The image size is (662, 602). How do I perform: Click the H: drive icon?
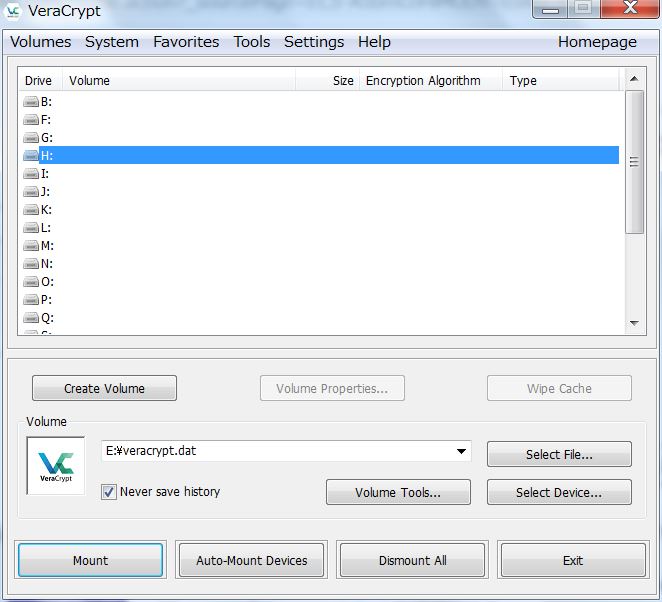click(31, 156)
